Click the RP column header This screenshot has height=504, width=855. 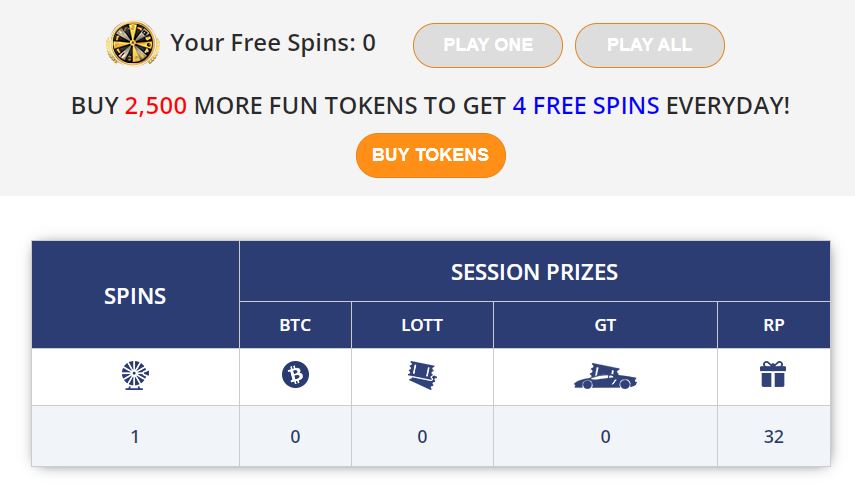click(x=774, y=325)
